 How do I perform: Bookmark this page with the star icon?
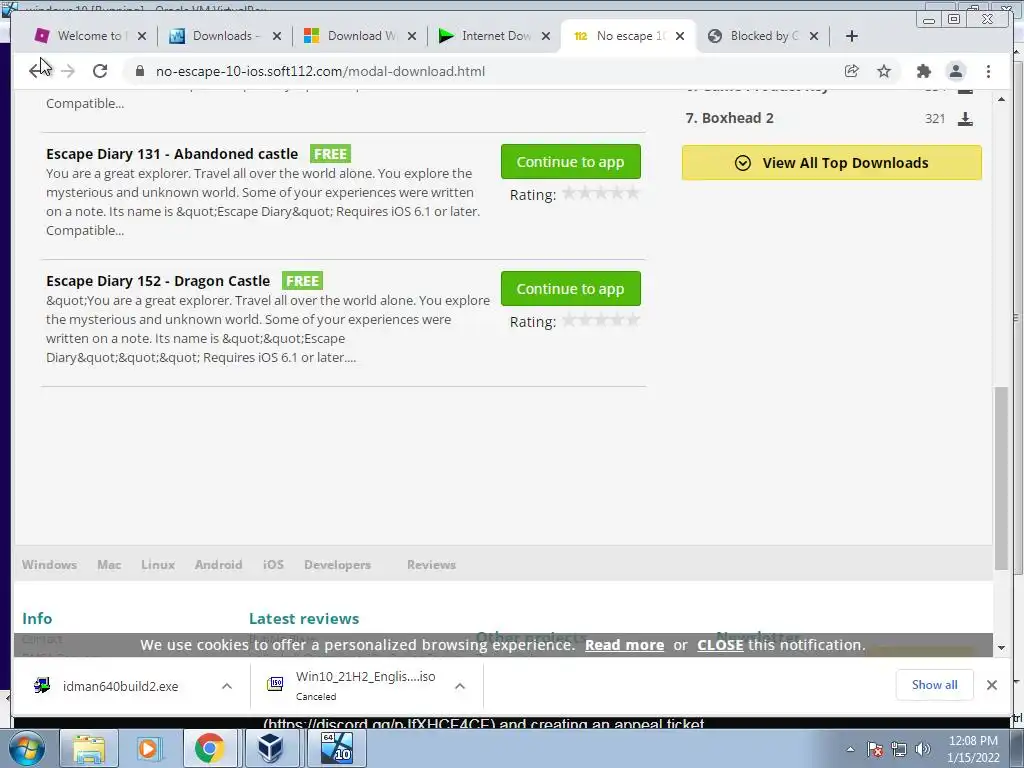coord(884,71)
